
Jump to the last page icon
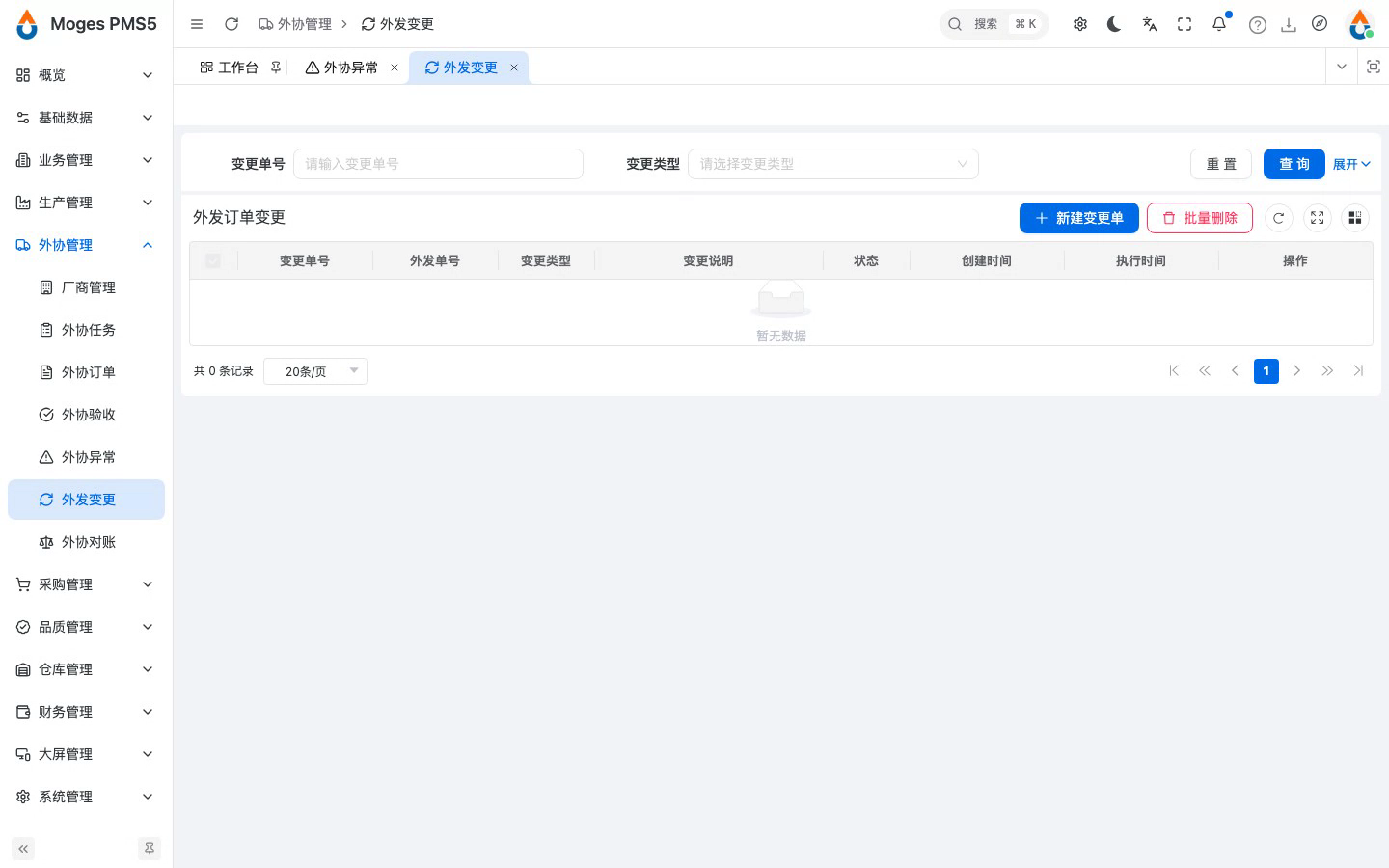(1358, 370)
